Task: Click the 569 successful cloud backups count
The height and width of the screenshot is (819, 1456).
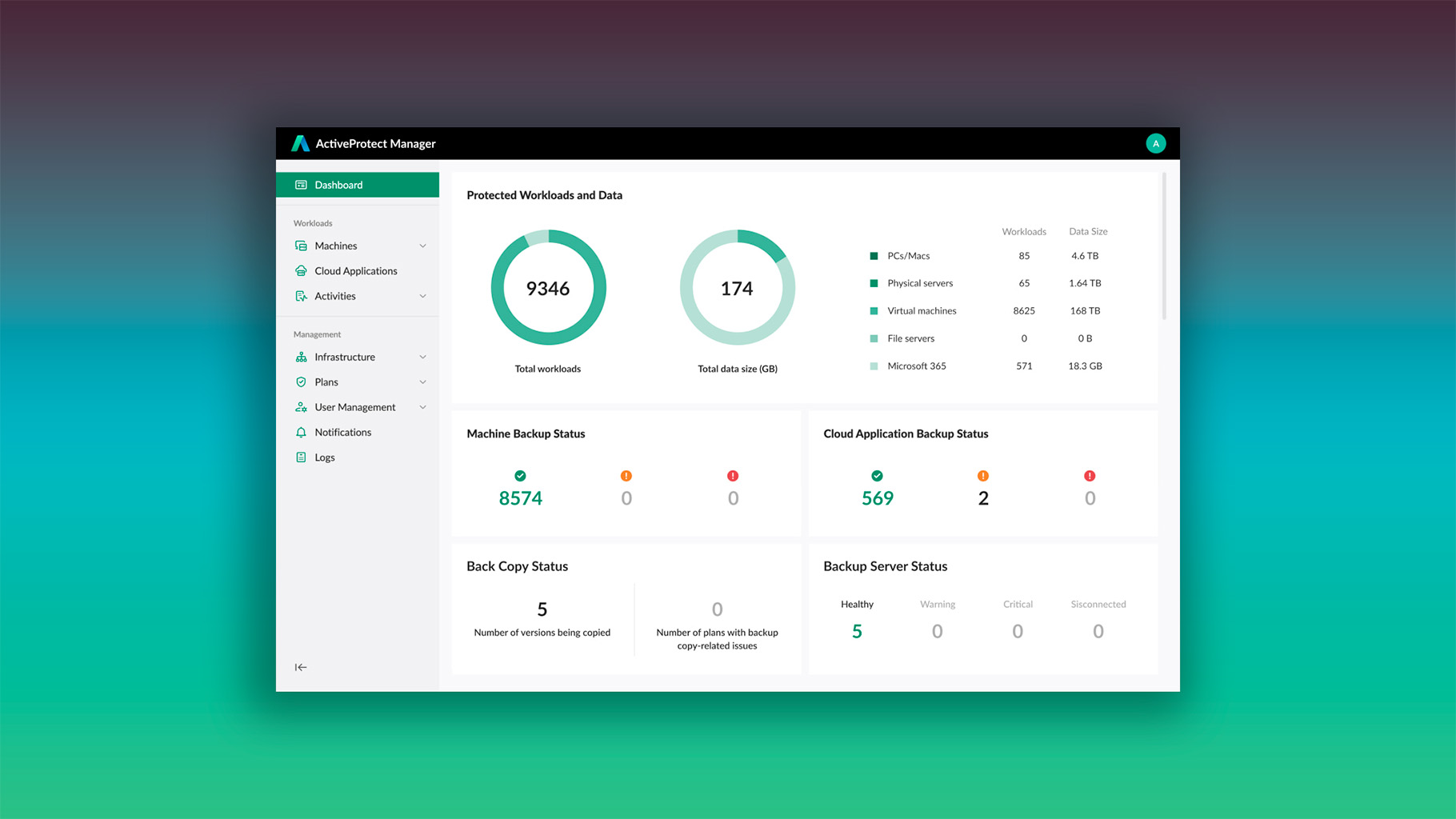Action: 878,498
